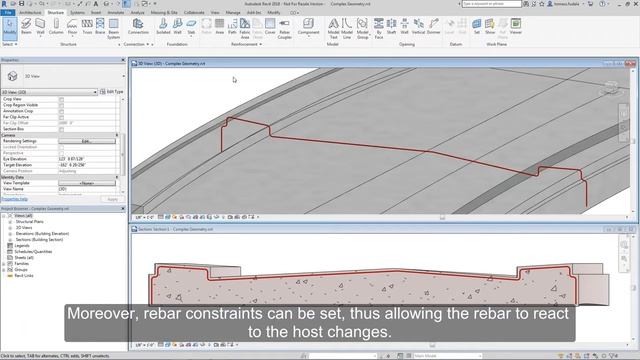The image size is (640, 360).
Task: Enable the Crop Region Visible checkbox
Action: coord(61,105)
